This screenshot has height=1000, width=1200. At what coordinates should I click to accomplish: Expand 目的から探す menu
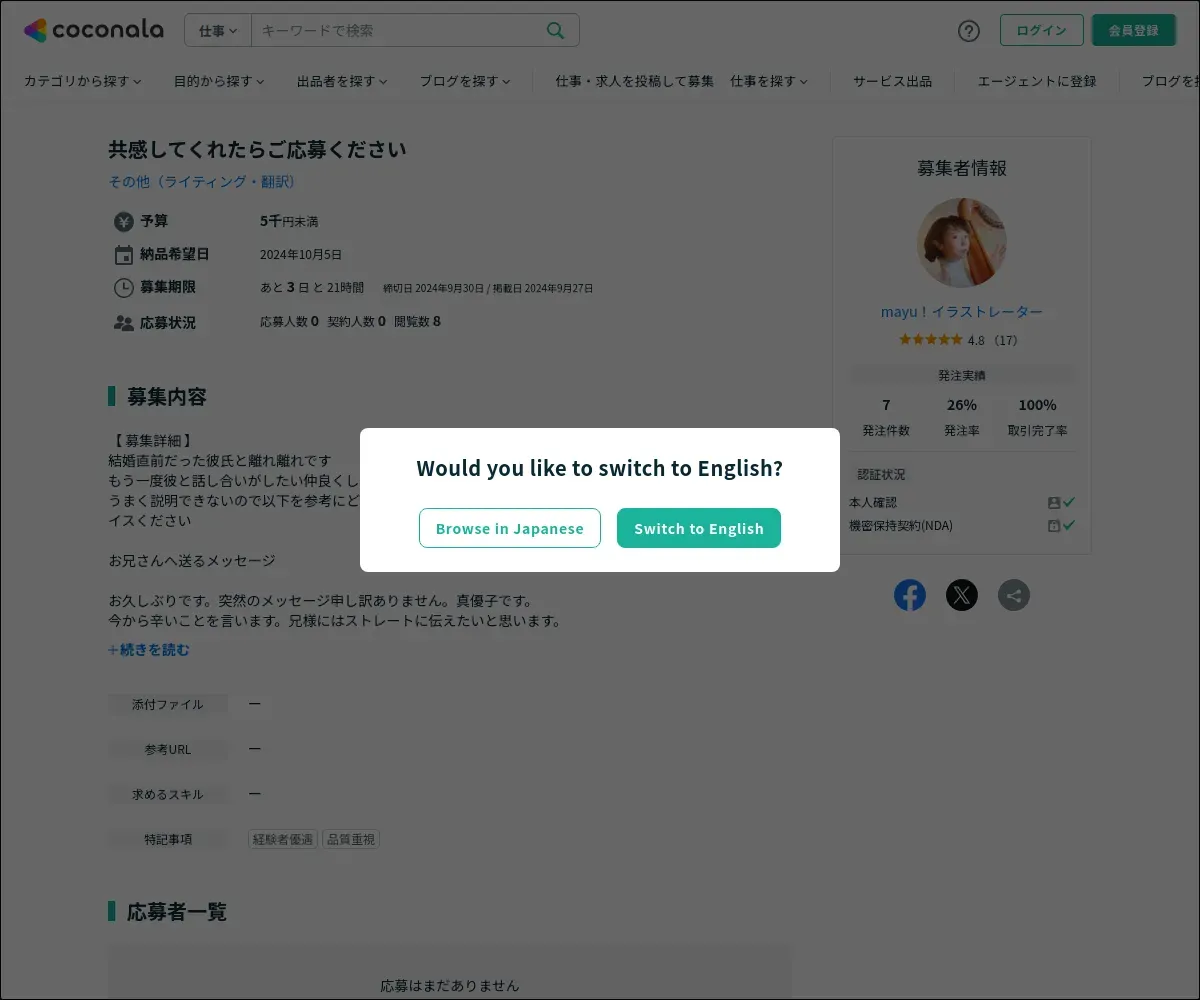(x=219, y=81)
